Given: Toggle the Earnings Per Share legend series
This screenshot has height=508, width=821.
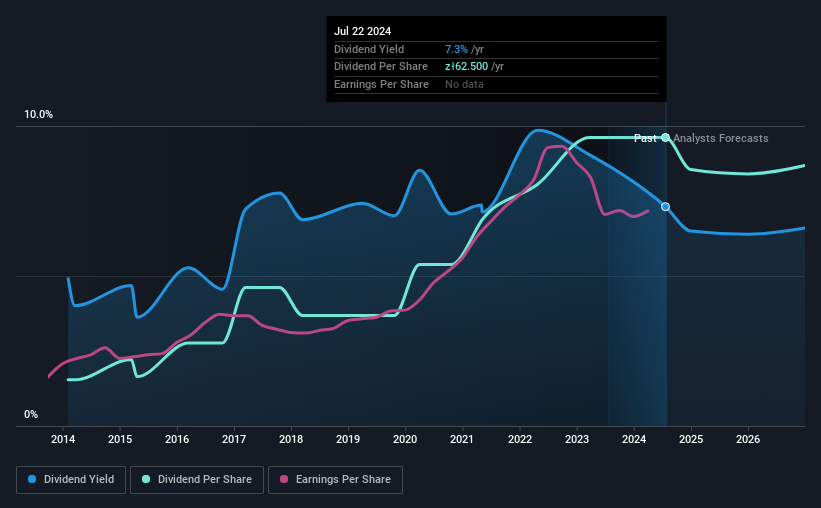Looking at the screenshot, I should coord(335,480).
